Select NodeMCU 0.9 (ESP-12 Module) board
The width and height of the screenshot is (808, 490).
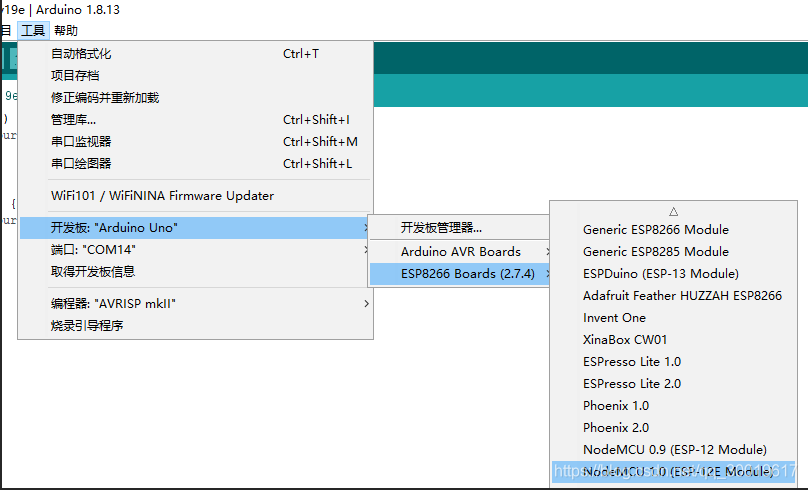click(x=673, y=450)
